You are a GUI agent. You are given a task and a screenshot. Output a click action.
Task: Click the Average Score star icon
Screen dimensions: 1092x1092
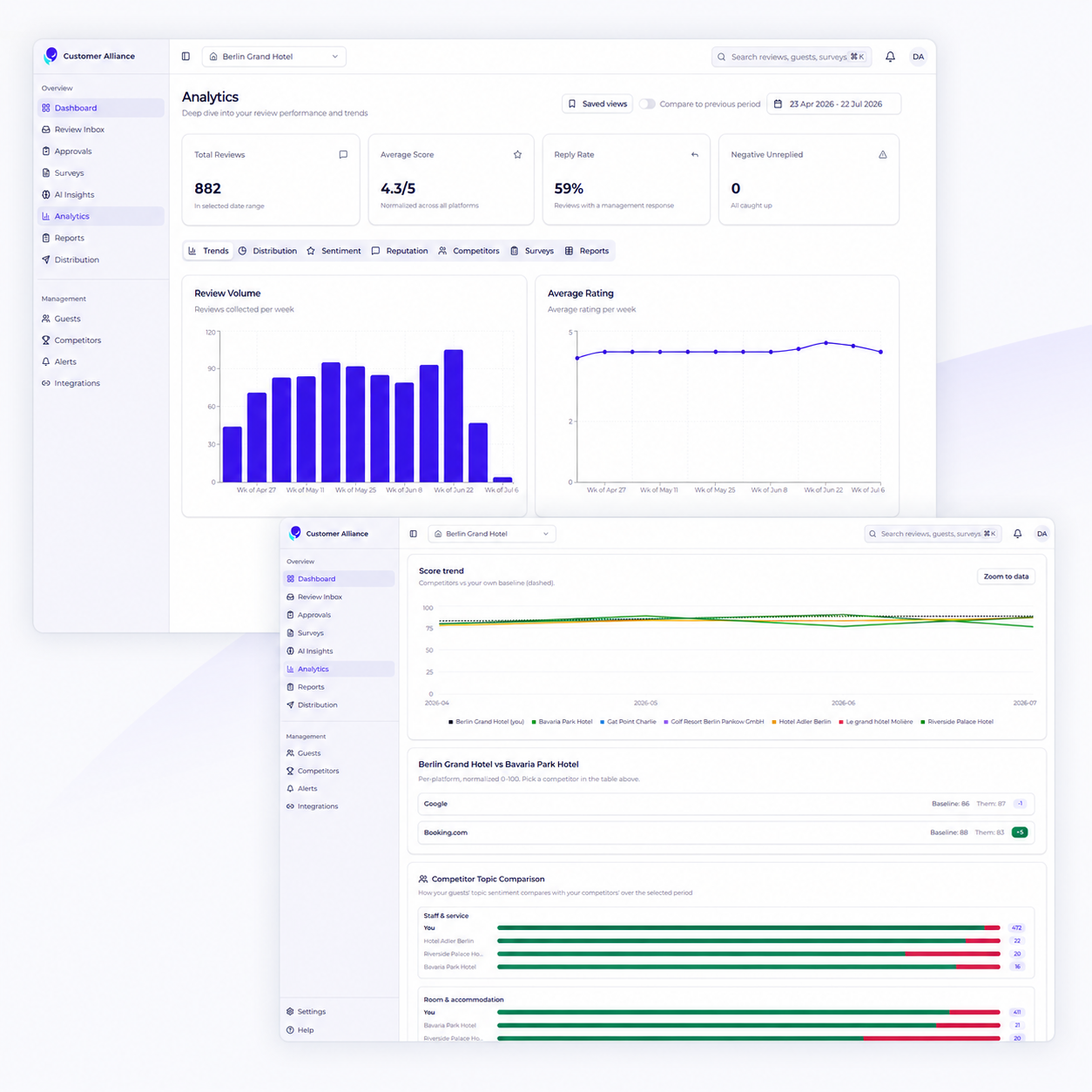[517, 154]
